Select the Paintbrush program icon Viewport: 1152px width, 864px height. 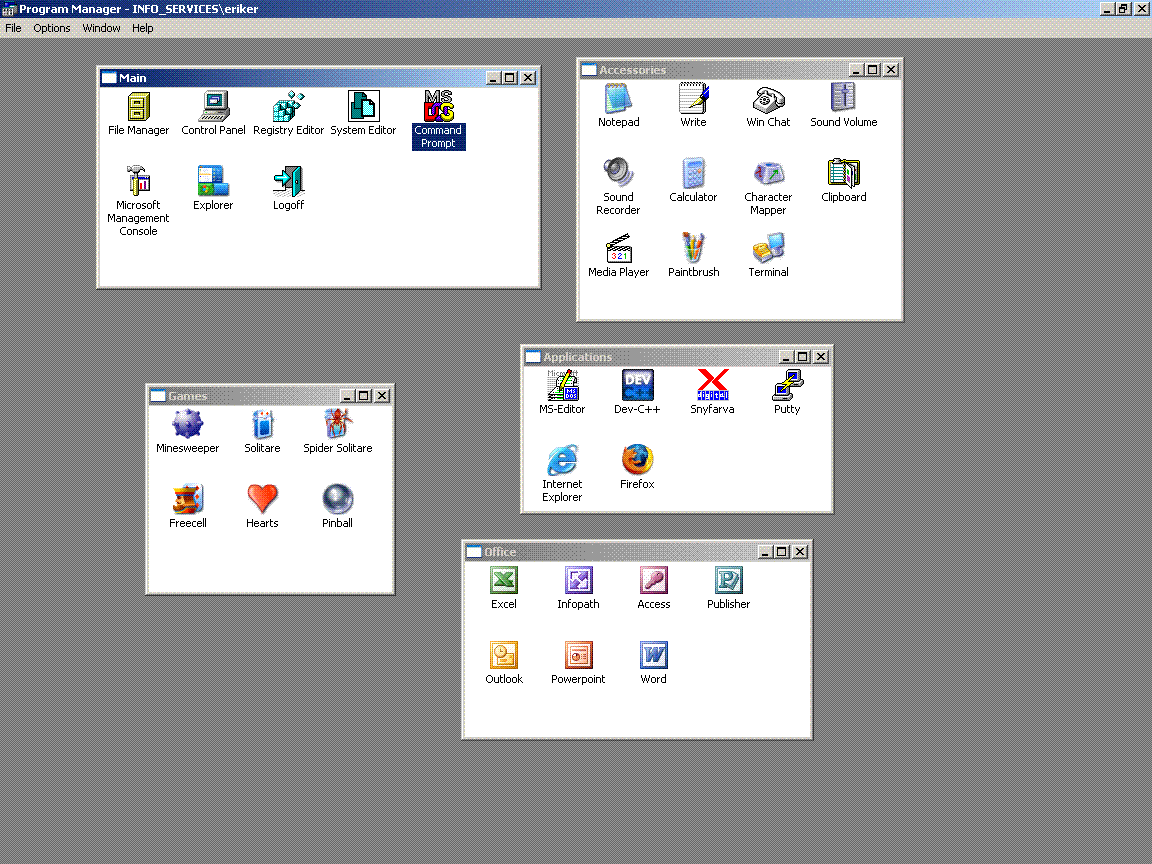coord(693,248)
